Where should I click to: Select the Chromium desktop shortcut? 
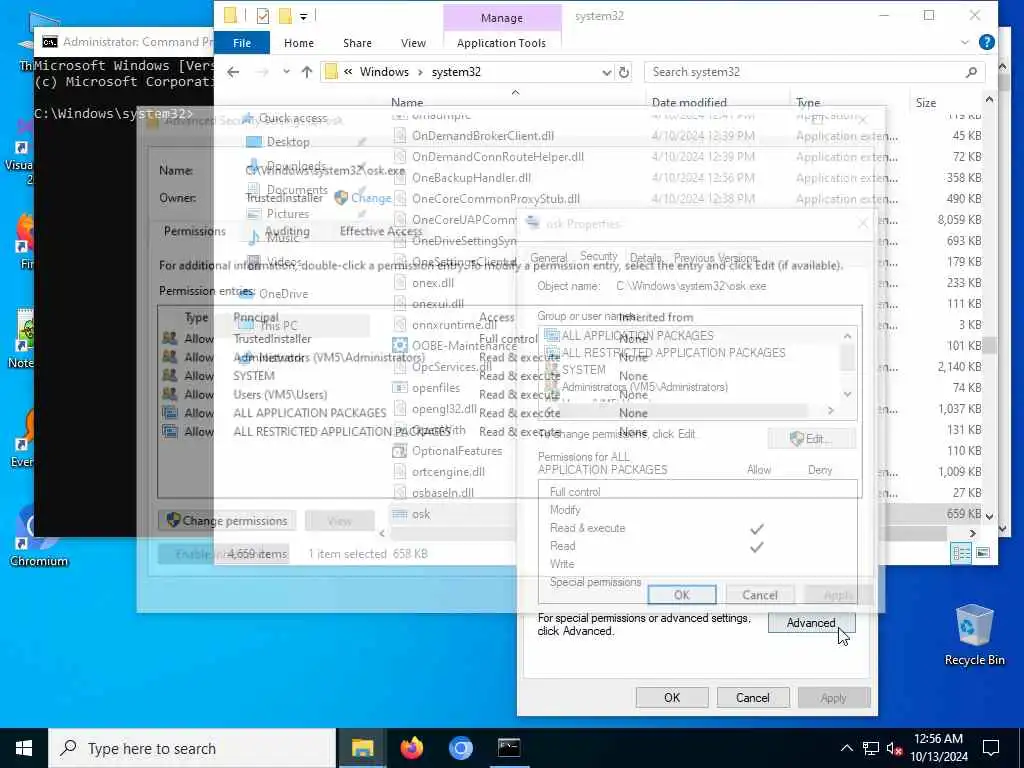pos(38,536)
